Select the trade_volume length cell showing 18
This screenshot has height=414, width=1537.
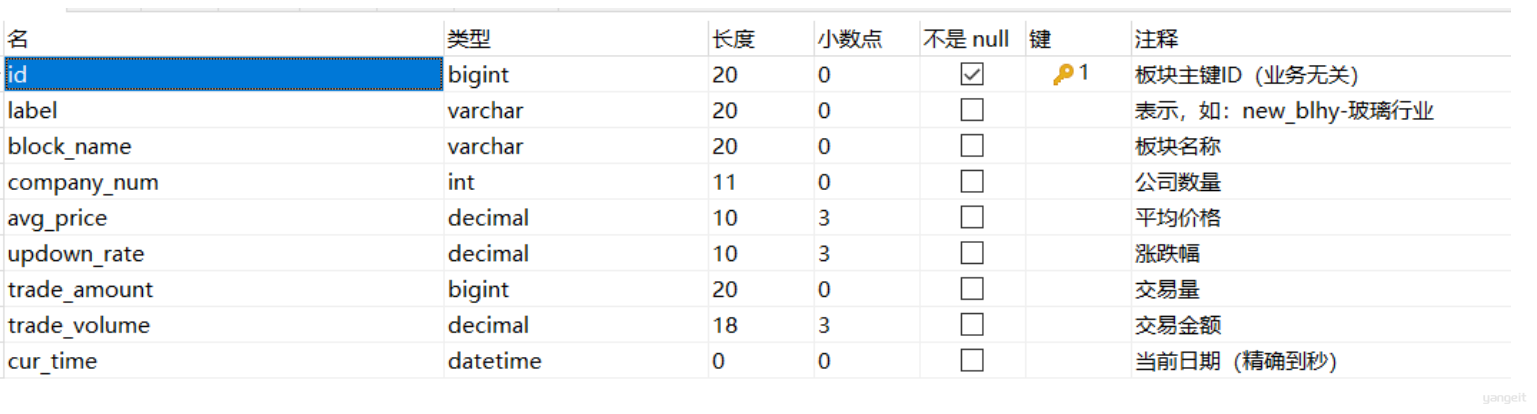pos(761,325)
